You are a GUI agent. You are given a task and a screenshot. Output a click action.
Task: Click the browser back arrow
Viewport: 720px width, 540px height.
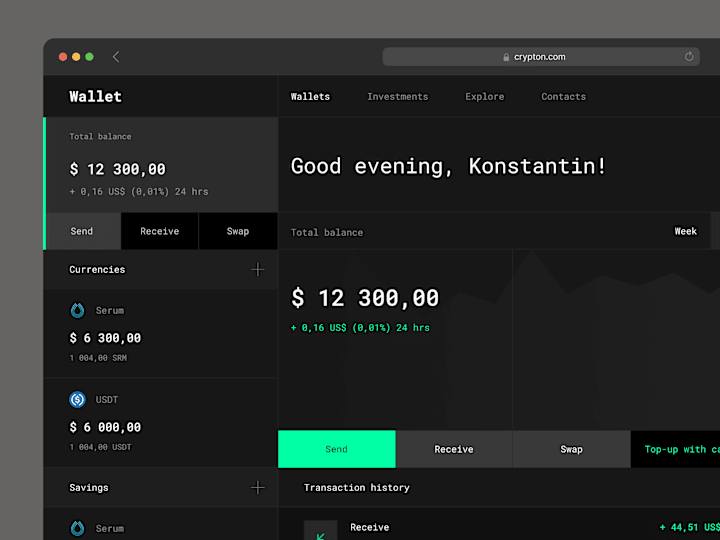tap(116, 56)
